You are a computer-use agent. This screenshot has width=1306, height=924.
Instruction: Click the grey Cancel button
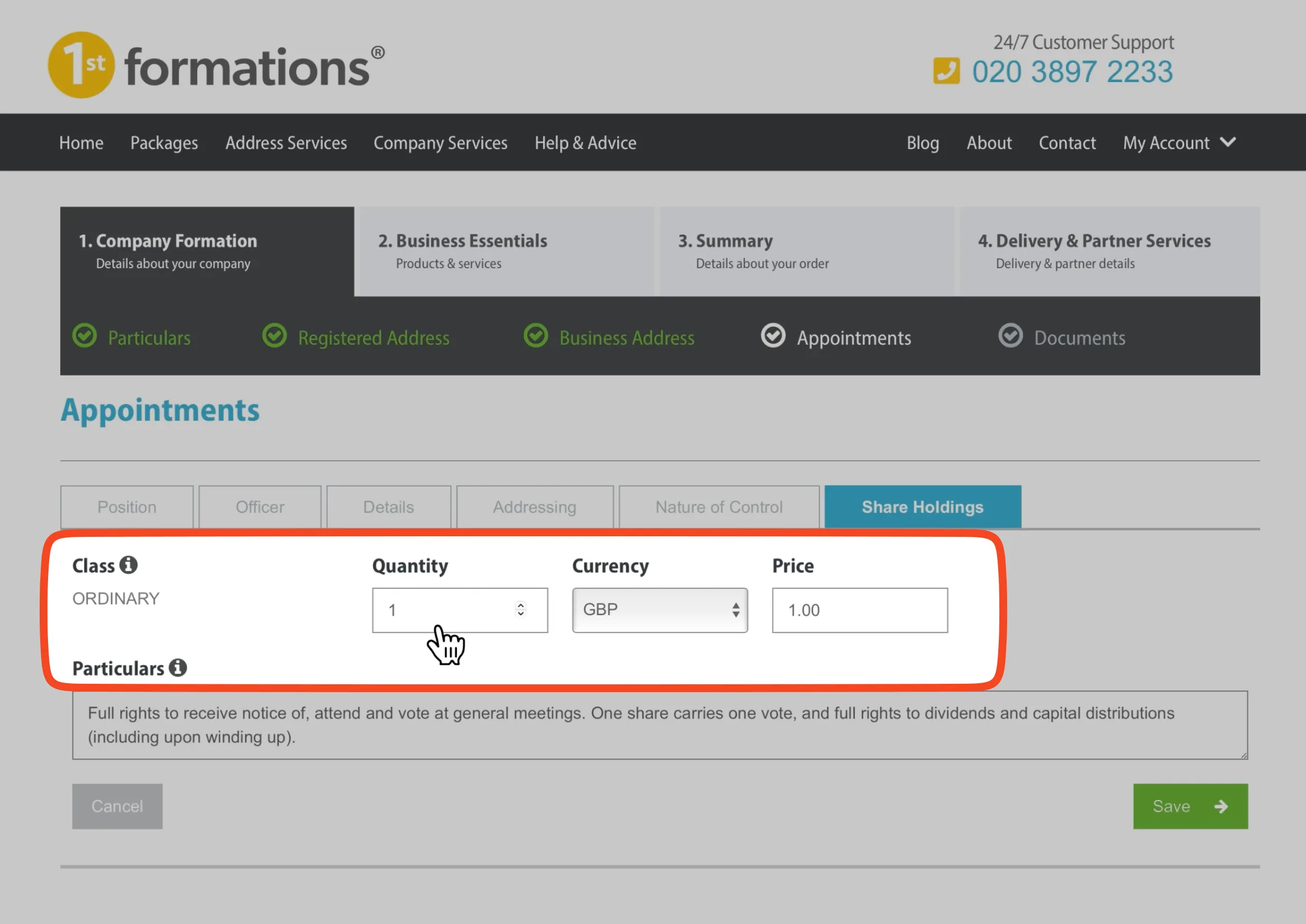tap(117, 806)
